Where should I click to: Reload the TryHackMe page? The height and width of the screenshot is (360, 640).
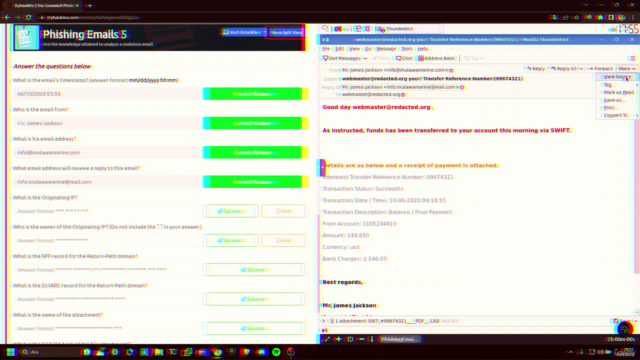pyautogui.click(x=28, y=18)
